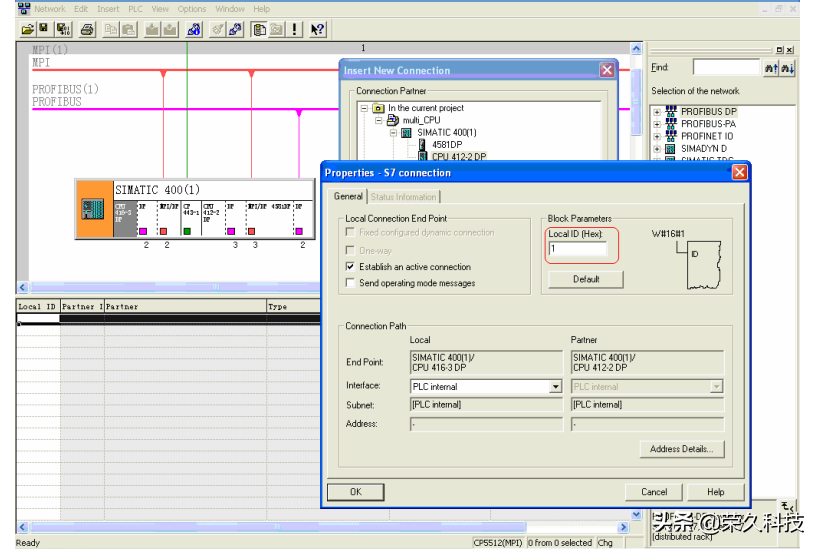The image size is (820, 549).
Task: Click the context help arrow icon
Action: click(318, 29)
